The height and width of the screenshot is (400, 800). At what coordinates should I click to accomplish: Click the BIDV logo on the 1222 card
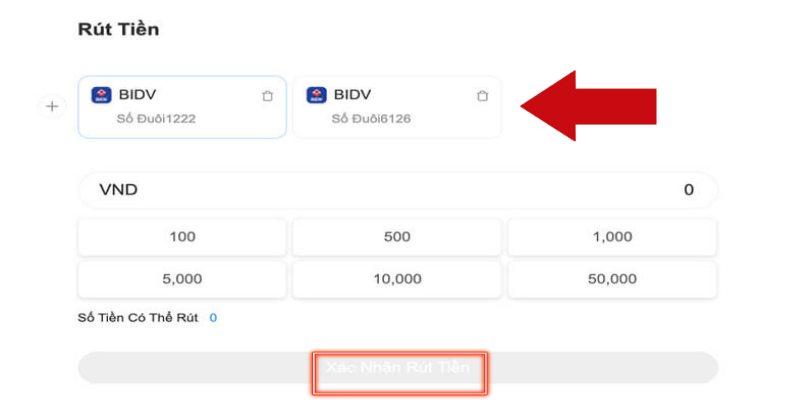pos(101,95)
